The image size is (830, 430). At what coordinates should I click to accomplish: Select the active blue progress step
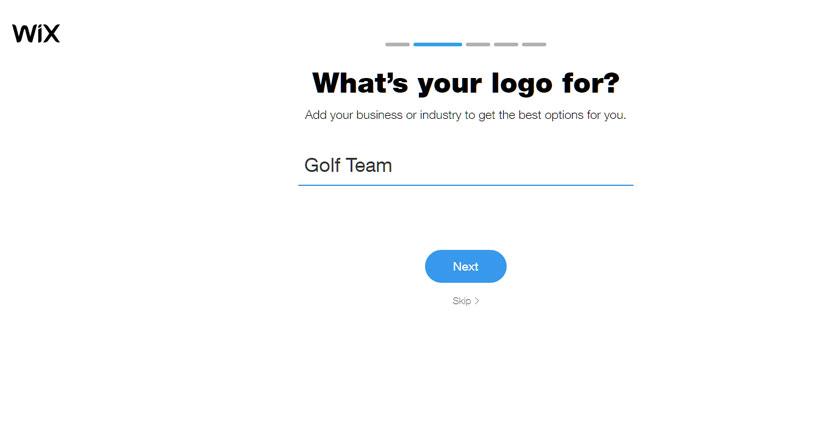(x=438, y=44)
